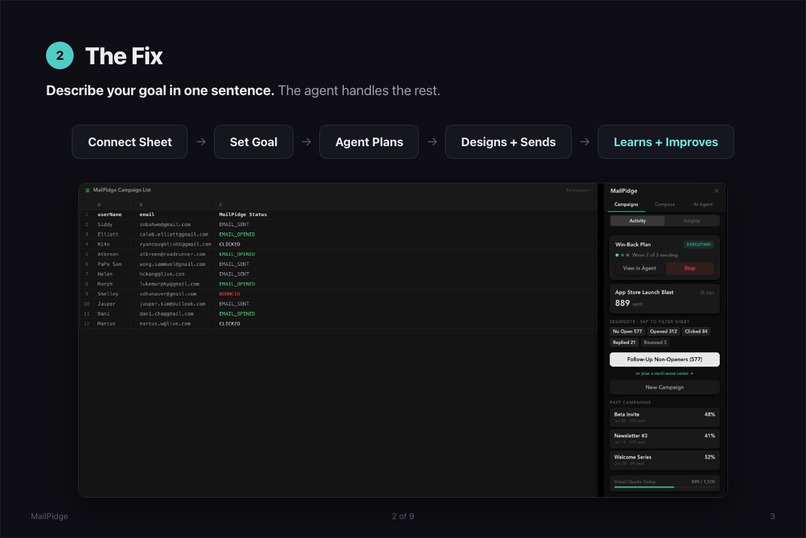The image size is (806, 538).
Task: Select the Set Goal step
Action: coord(253,142)
